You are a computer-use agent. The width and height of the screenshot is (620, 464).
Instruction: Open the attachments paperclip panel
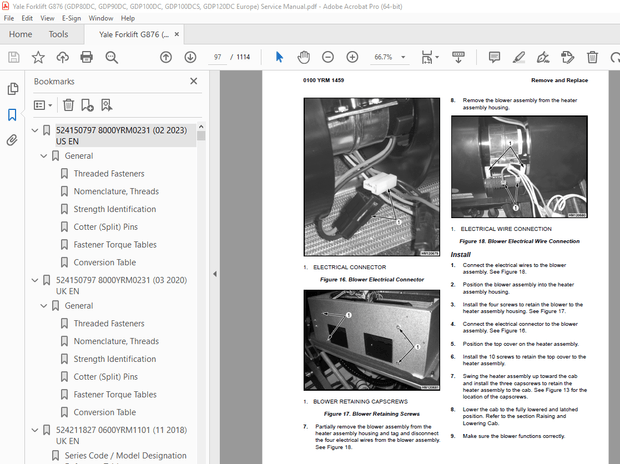click(12, 140)
